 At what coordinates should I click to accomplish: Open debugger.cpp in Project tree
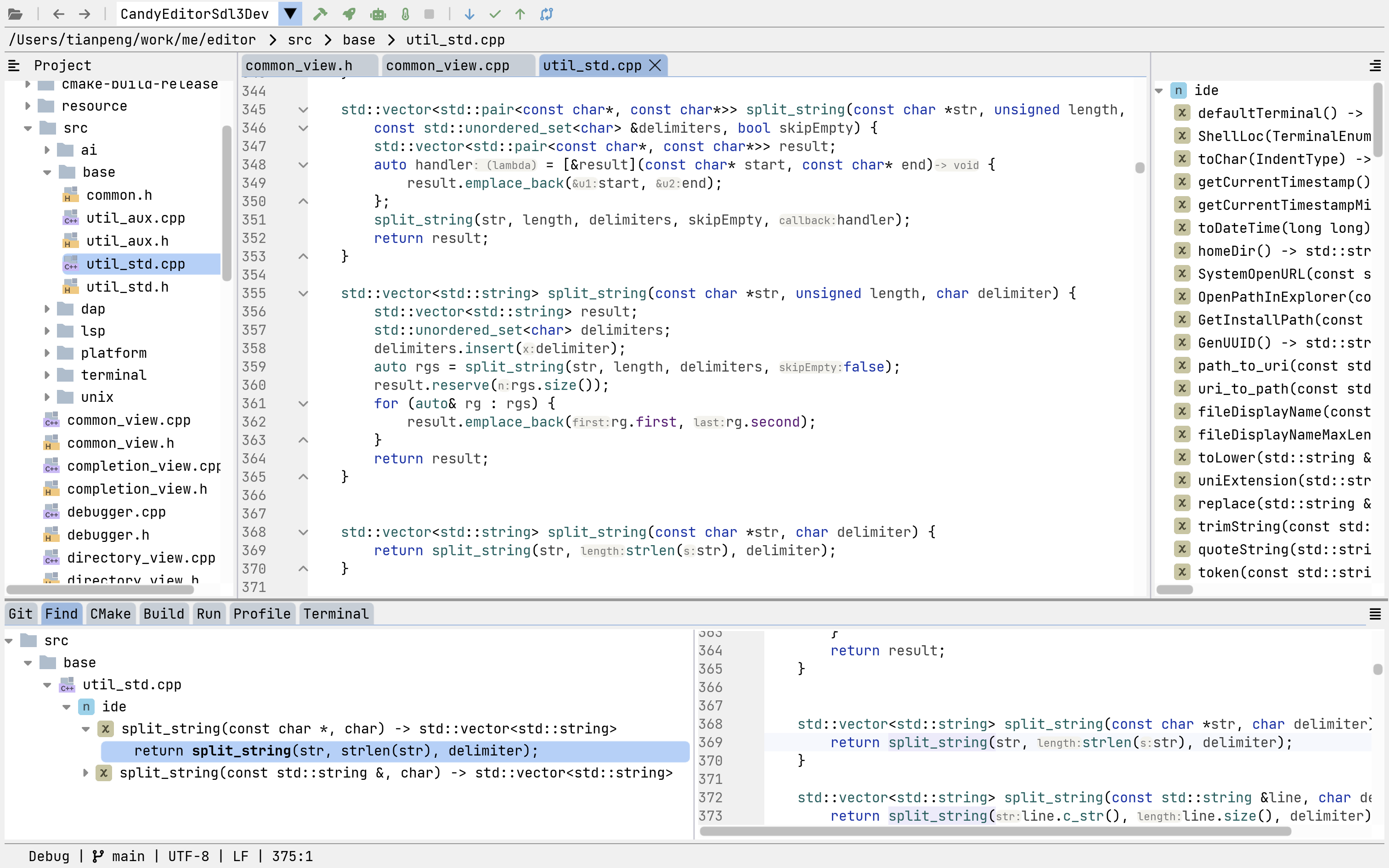(x=116, y=512)
